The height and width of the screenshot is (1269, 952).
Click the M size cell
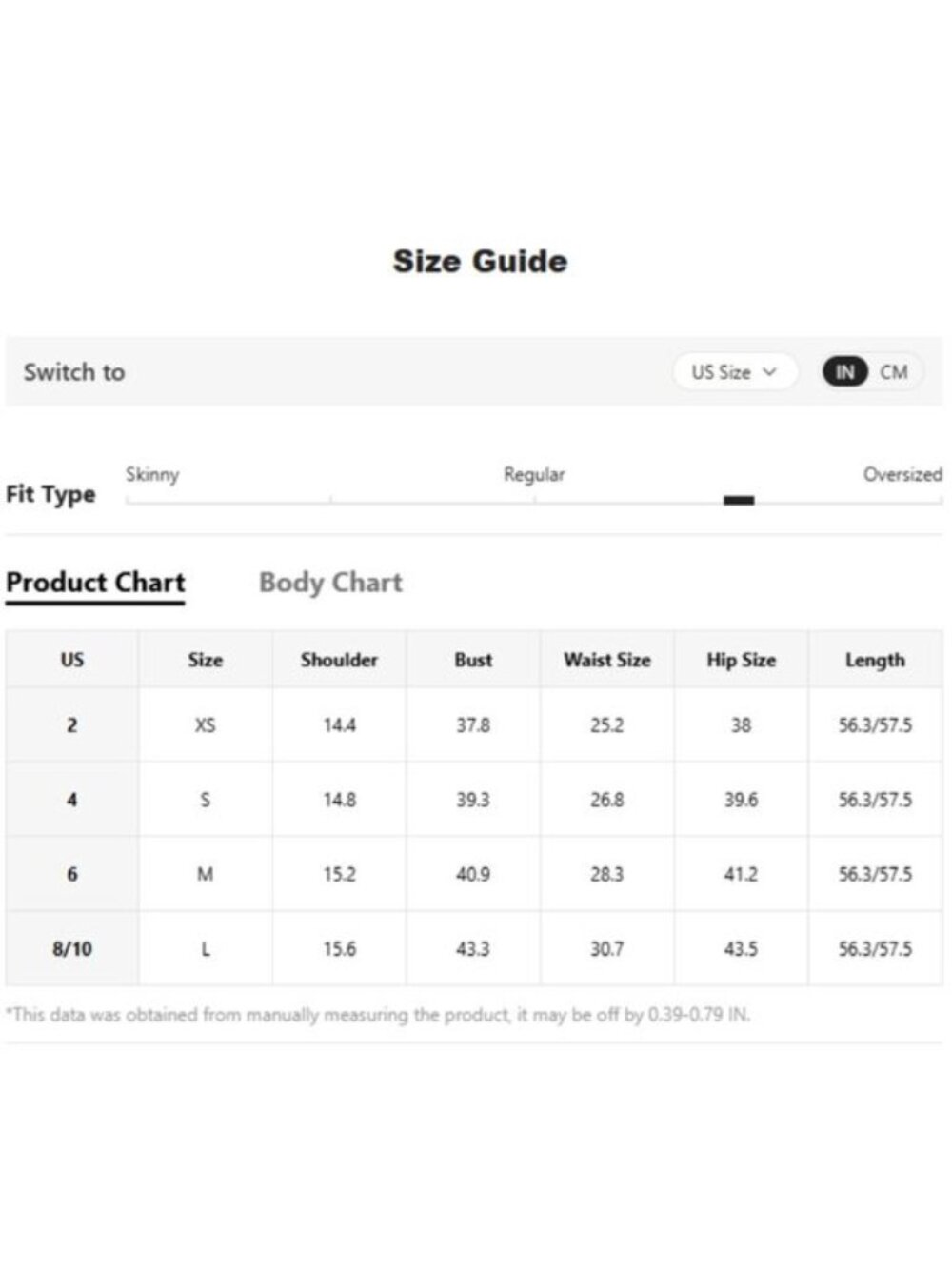pos(206,874)
